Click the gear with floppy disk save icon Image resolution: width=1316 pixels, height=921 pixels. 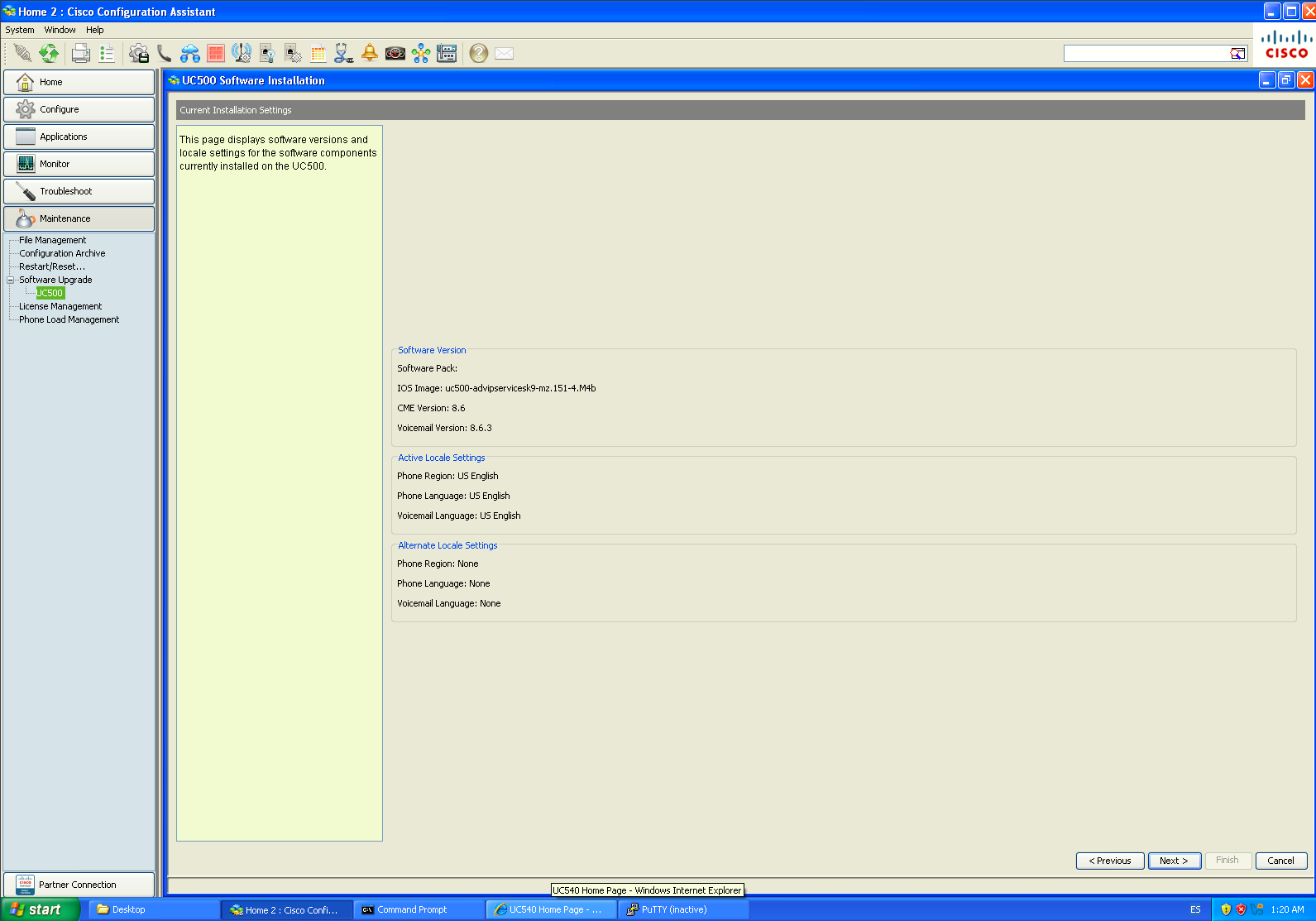point(139,54)
